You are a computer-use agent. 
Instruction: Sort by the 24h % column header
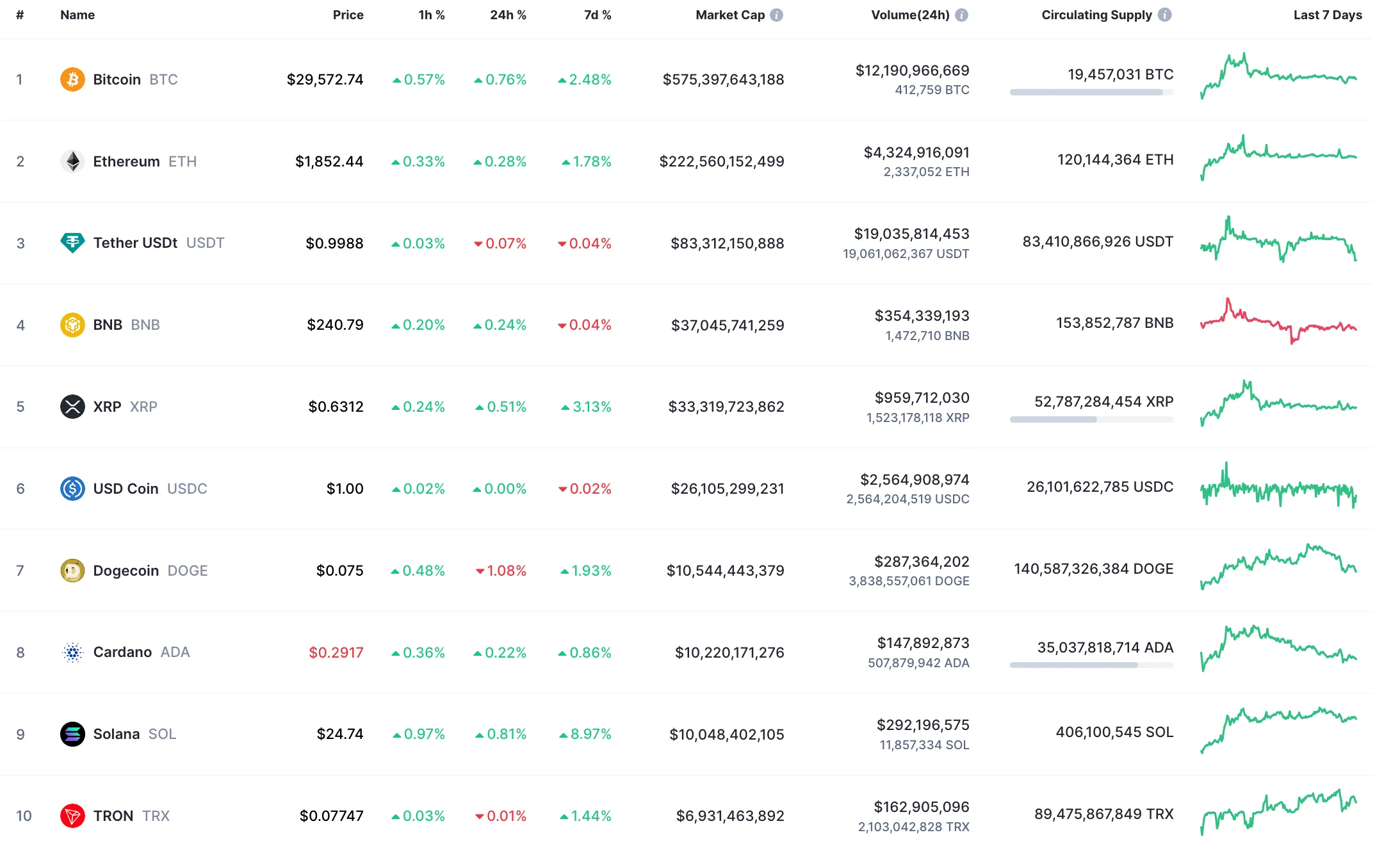(x=508, y=15)
